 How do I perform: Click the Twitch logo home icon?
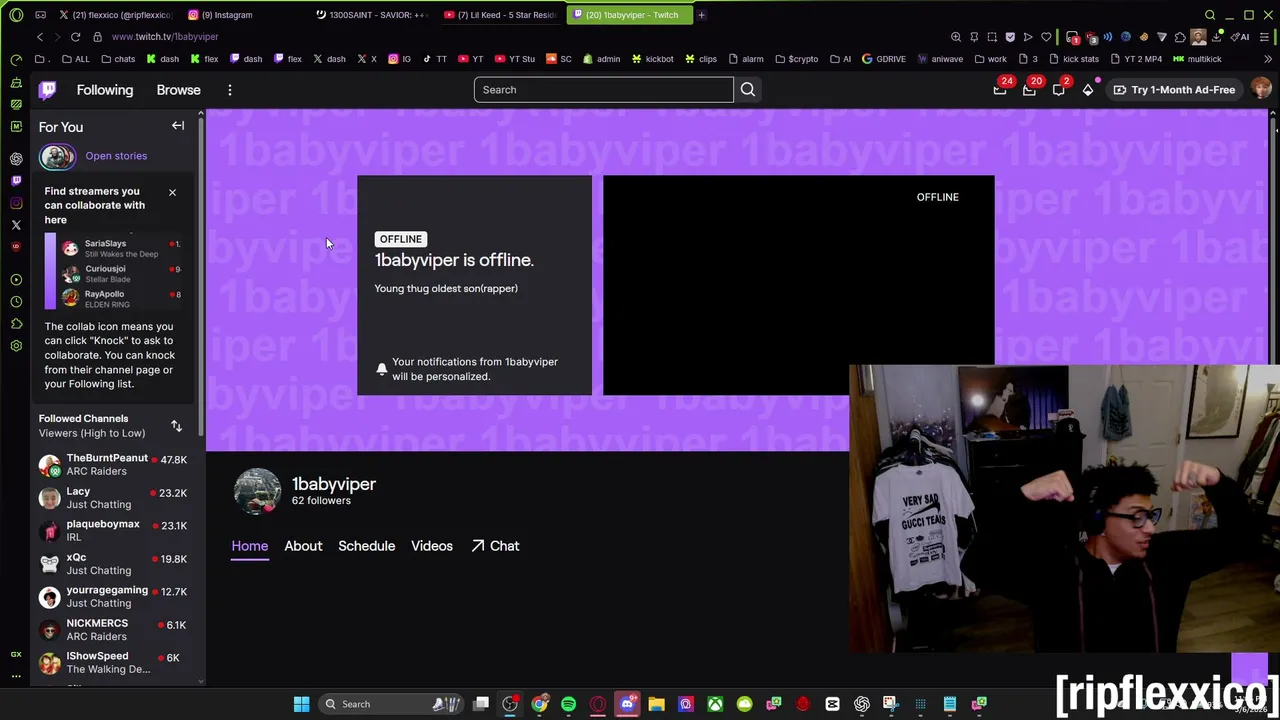(47, 90)
